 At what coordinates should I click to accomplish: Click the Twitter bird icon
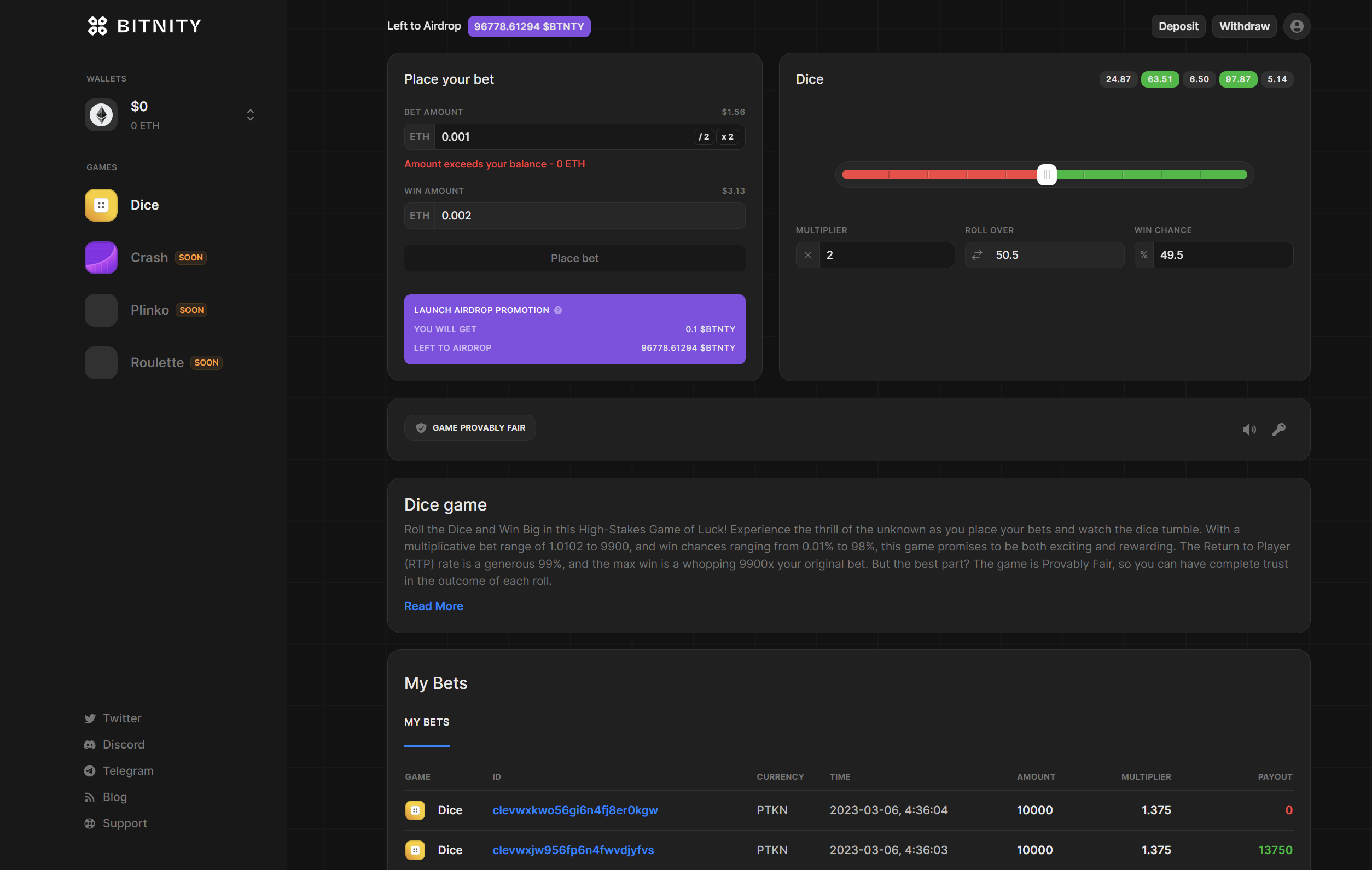click(x=90, y=718)
